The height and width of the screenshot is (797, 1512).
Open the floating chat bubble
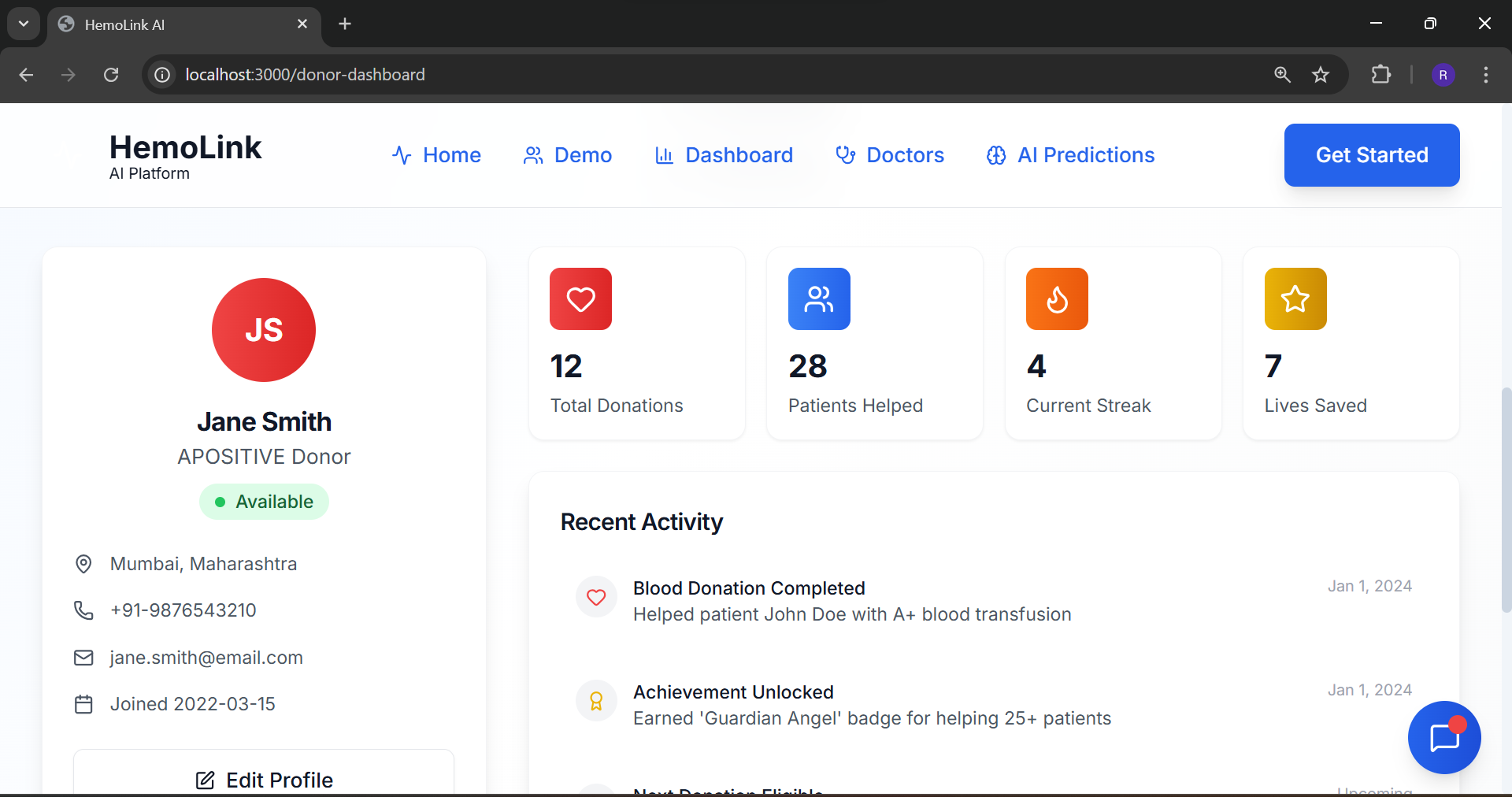[1443, 738]
